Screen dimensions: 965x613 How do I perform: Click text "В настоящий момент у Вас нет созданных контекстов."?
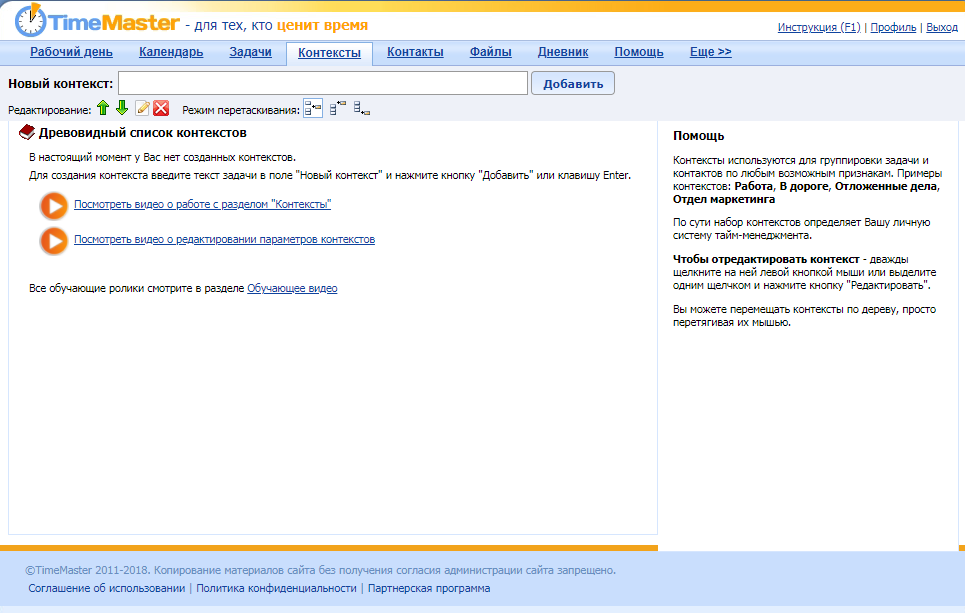click(x=162, y=158)
